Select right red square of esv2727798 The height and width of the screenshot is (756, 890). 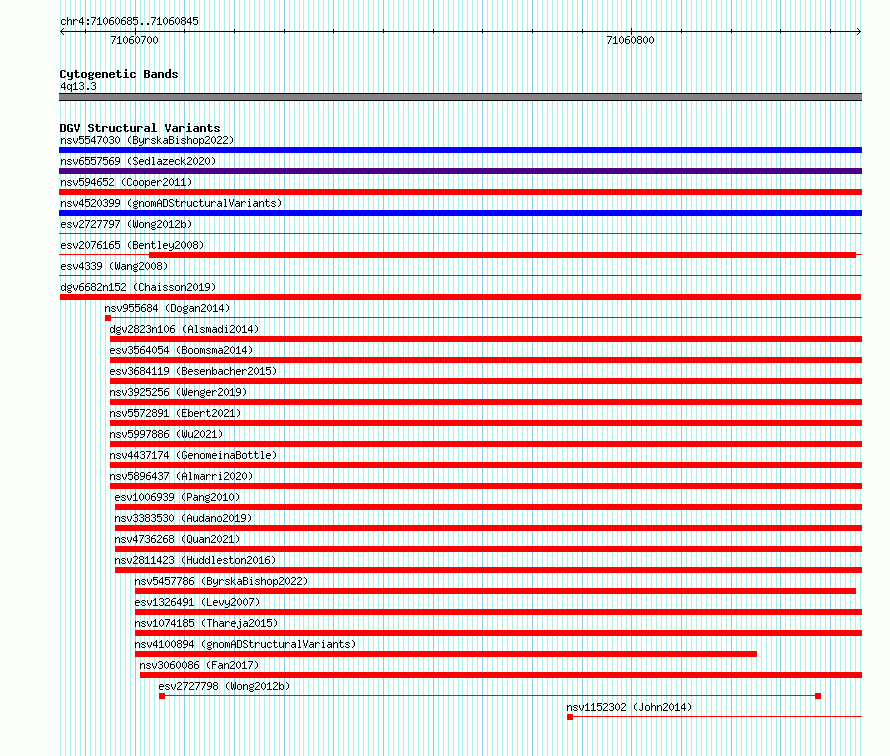point(818,696)
